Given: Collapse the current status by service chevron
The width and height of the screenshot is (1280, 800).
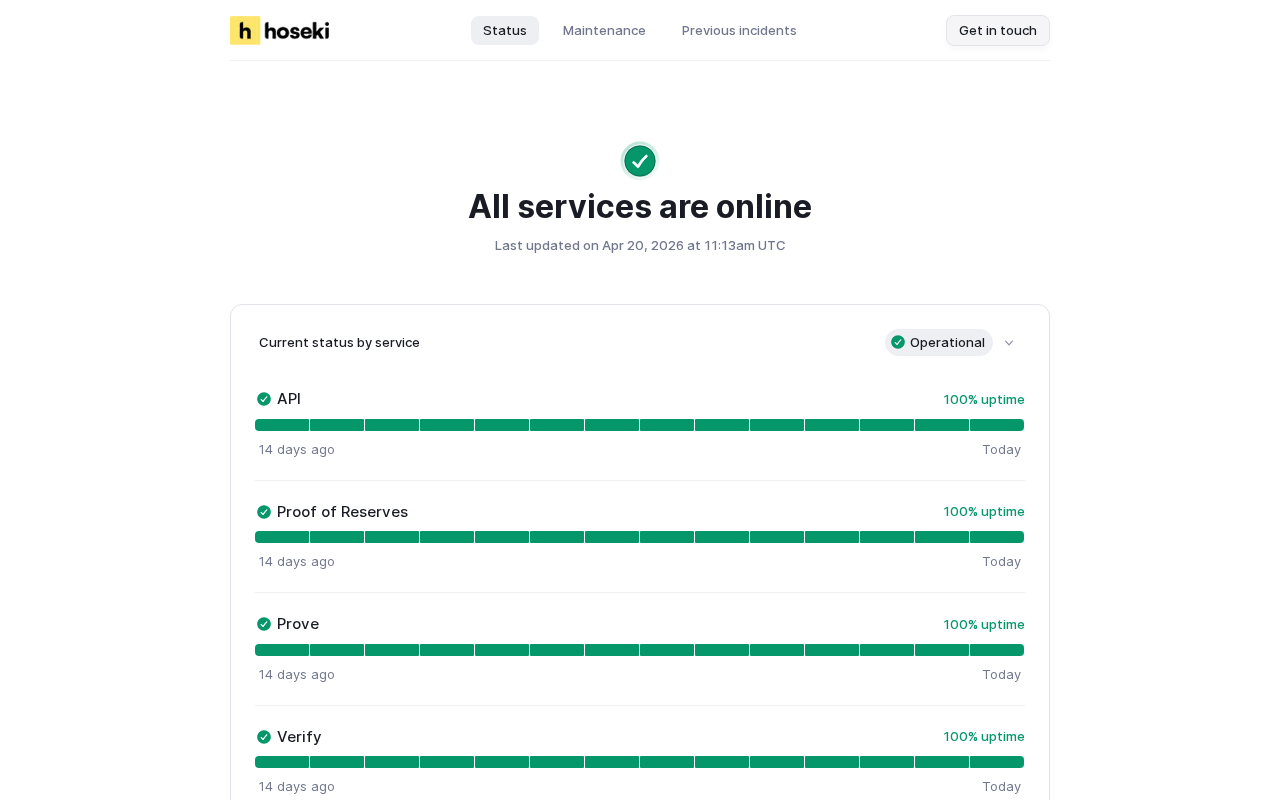Looking at the screenshot, I should click(x=1009, y=343).
